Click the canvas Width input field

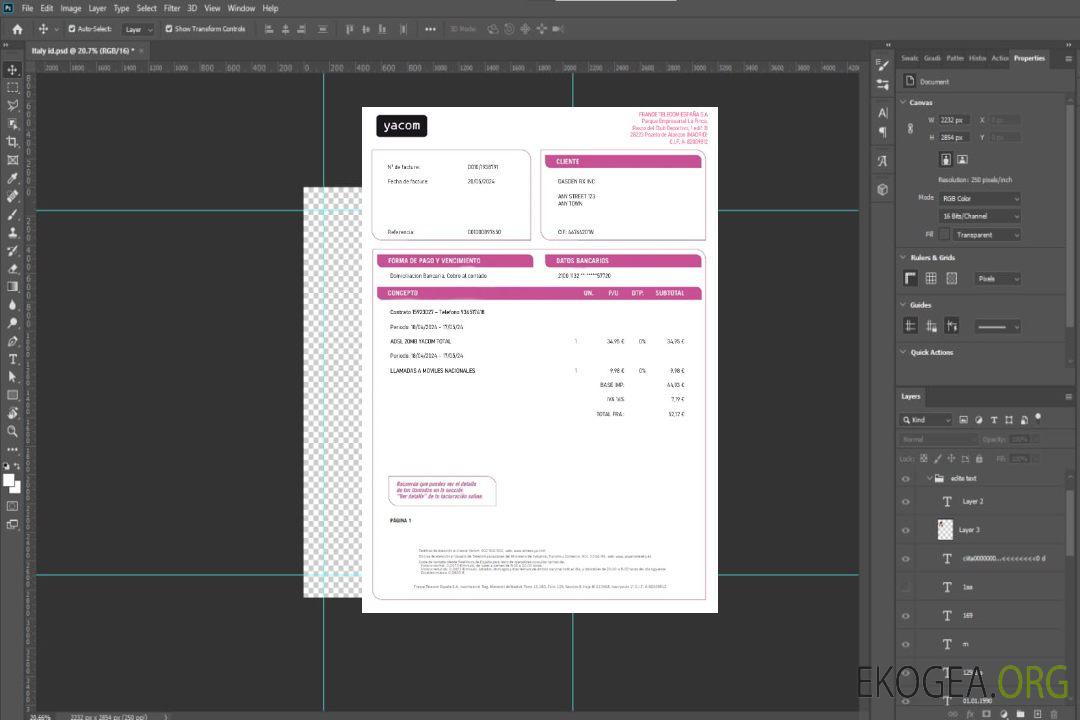(x=954, y=120)
